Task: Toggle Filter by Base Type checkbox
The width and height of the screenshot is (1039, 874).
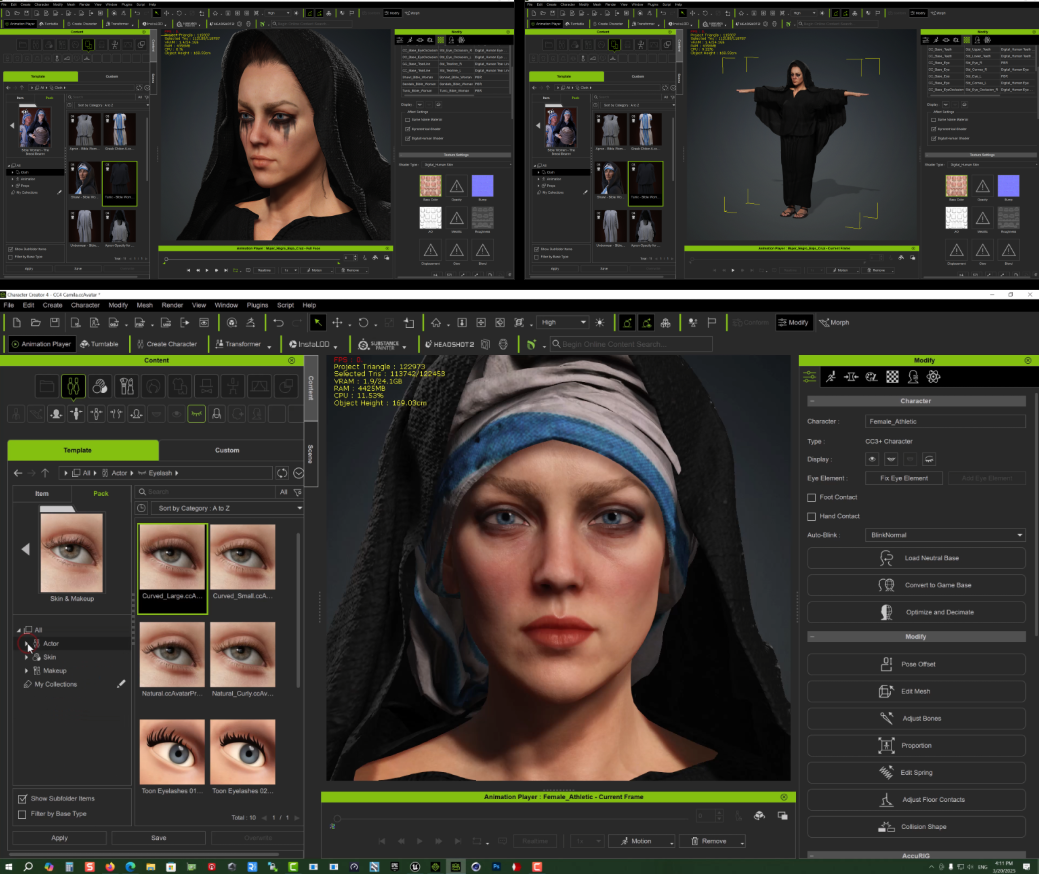Action: pyautogui.click(x=23, y=814)
